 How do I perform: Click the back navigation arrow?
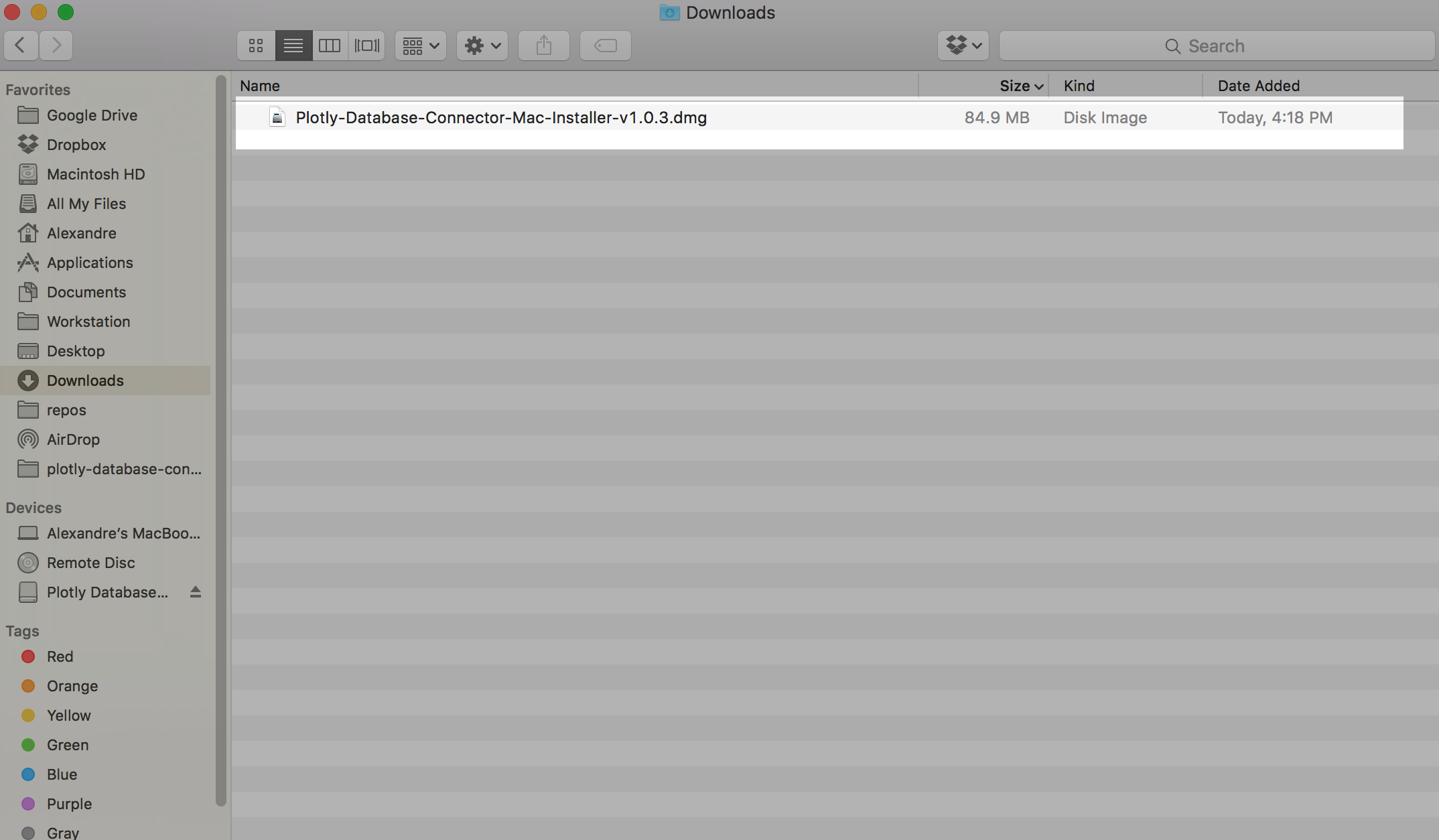[x=21, y=45]
